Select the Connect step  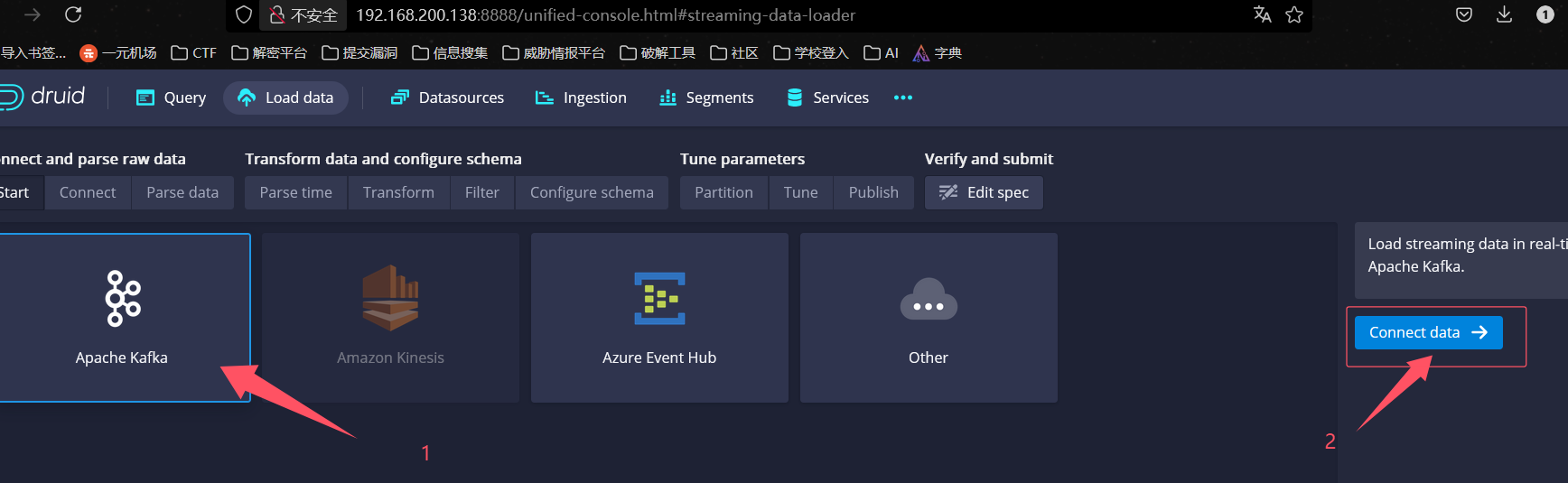[x=88, y=192]
